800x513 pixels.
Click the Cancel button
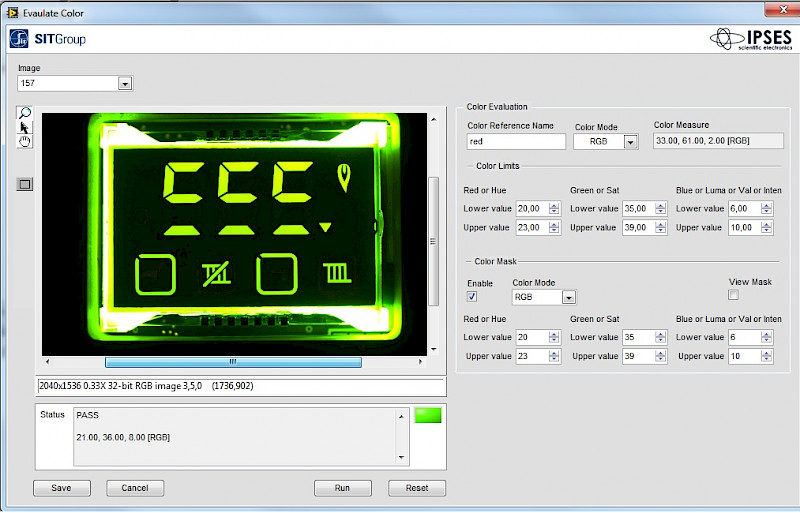[135, 488]
